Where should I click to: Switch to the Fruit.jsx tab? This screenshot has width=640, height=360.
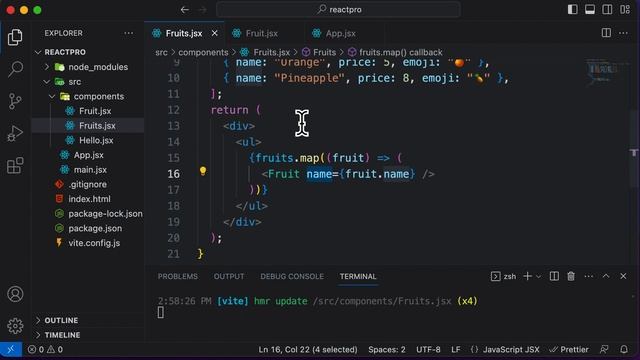coord(262,33)
